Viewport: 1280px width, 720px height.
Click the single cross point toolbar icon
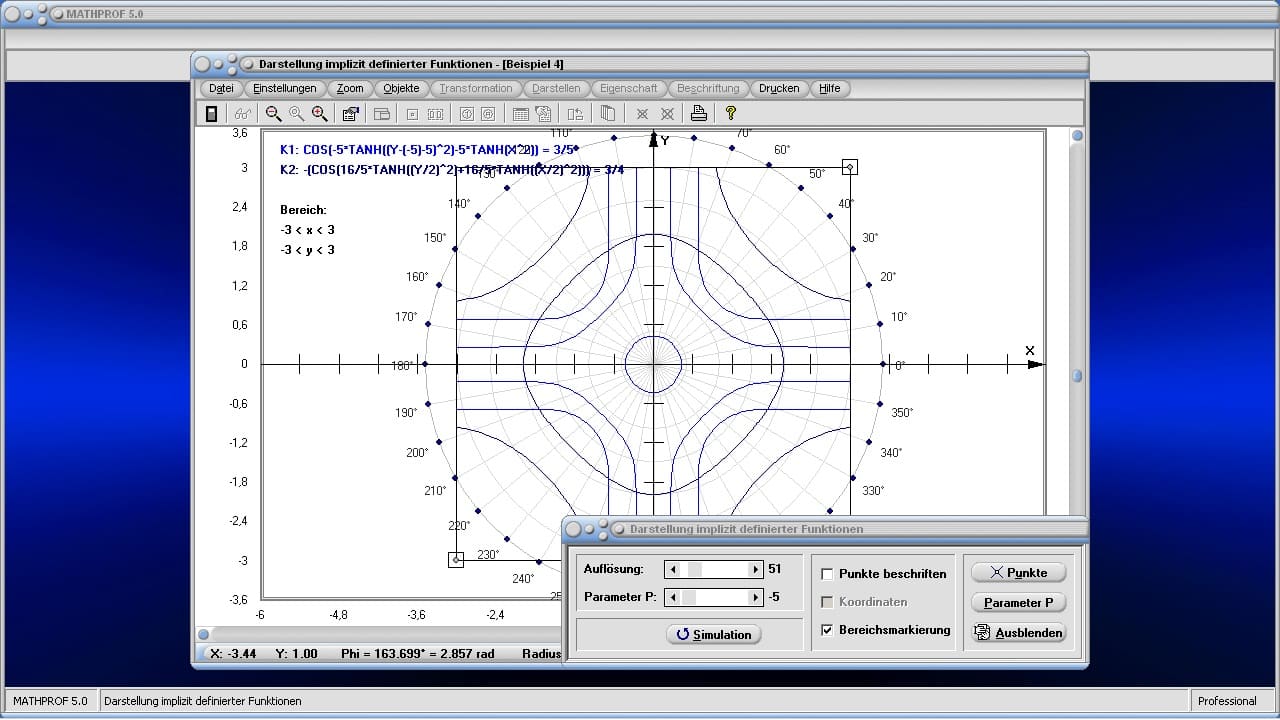pyautogui.click(x=642, y=114)
